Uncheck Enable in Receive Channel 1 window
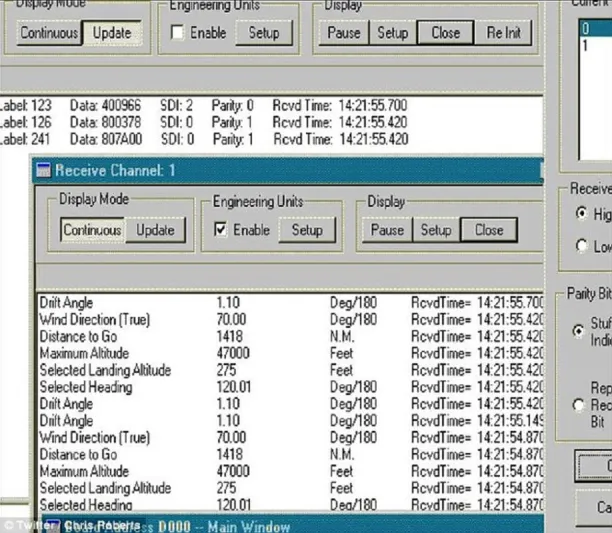Image resolution: width=612 pixels, height=533 pixels. [220, 230]
